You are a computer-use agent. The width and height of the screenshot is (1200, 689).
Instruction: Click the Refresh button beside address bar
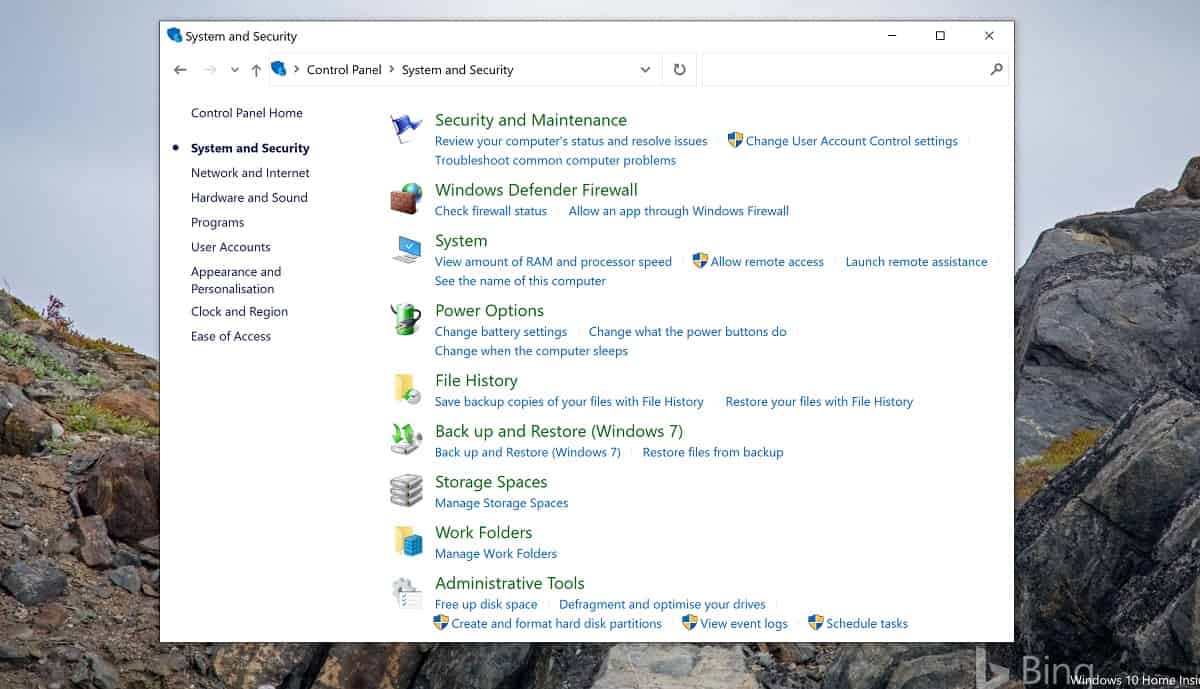pyautogui.click(x=680, y=70)
